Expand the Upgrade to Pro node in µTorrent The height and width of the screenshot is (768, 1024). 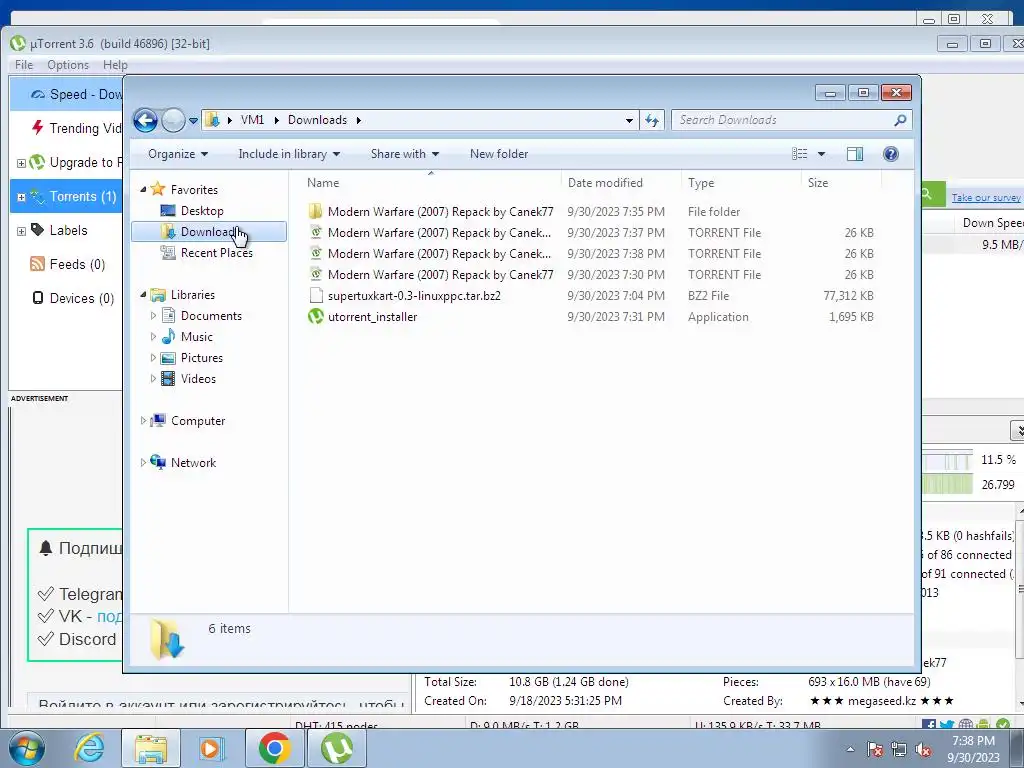coord(21,163)
